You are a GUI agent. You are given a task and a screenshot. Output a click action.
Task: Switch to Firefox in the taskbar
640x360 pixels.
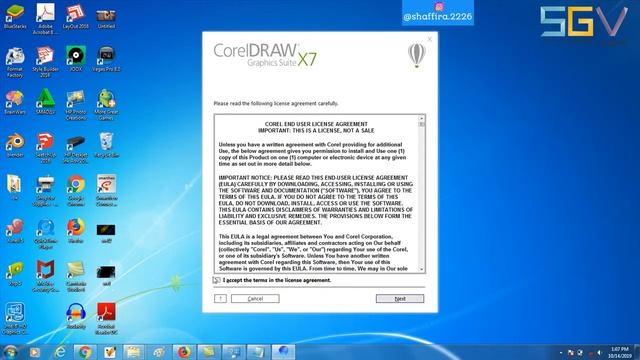pyautogui.click(x=184, y=352)
